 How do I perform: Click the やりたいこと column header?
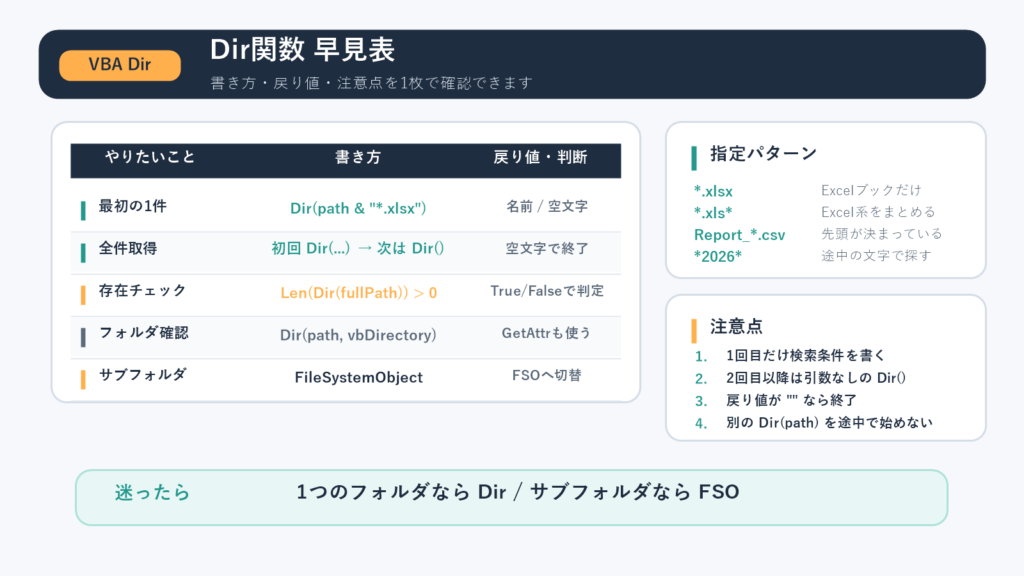pos(150,157)
